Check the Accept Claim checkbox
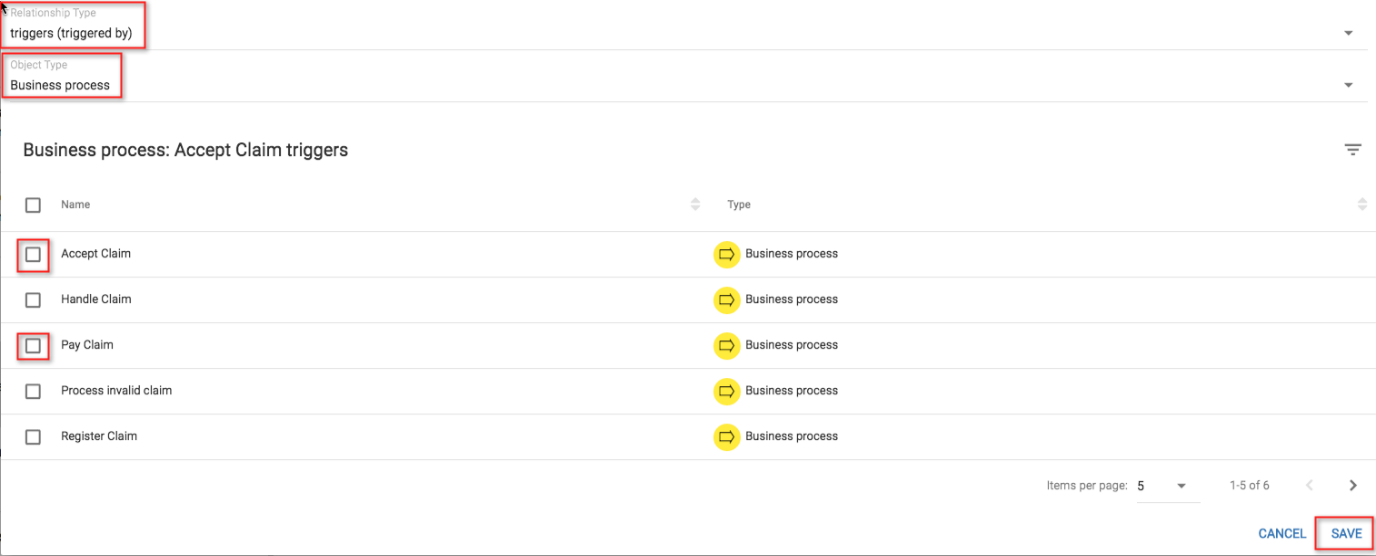Viewport: 1376px width, 556px height. pyautogui.click(x=33, y=255)
